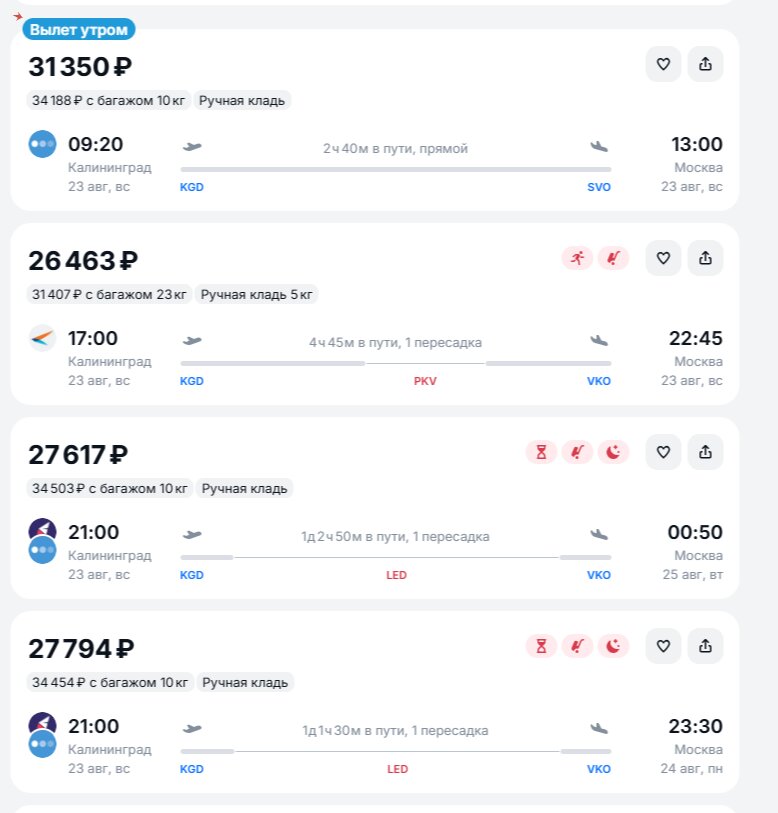Add the 26 463 ₽ ticket to favorites
The height and width of the screenshot is (813, 778).
(663, 258)
